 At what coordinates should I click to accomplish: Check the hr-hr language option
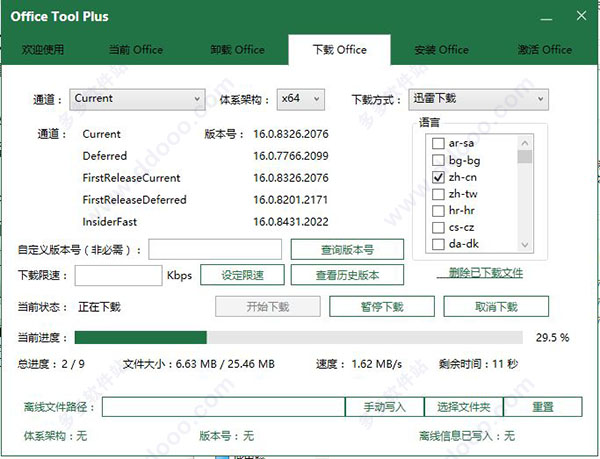point(438,211)
